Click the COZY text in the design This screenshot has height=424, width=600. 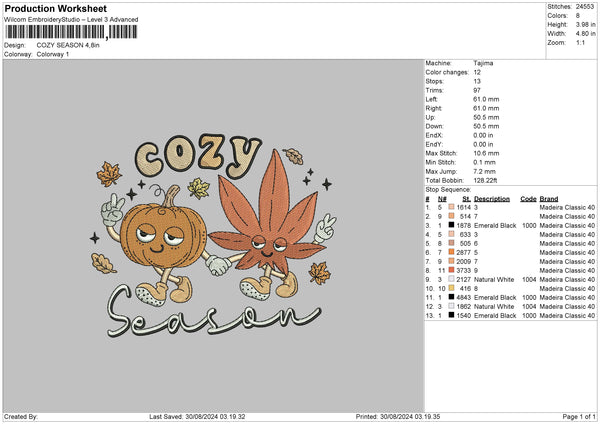pos(198,157)
